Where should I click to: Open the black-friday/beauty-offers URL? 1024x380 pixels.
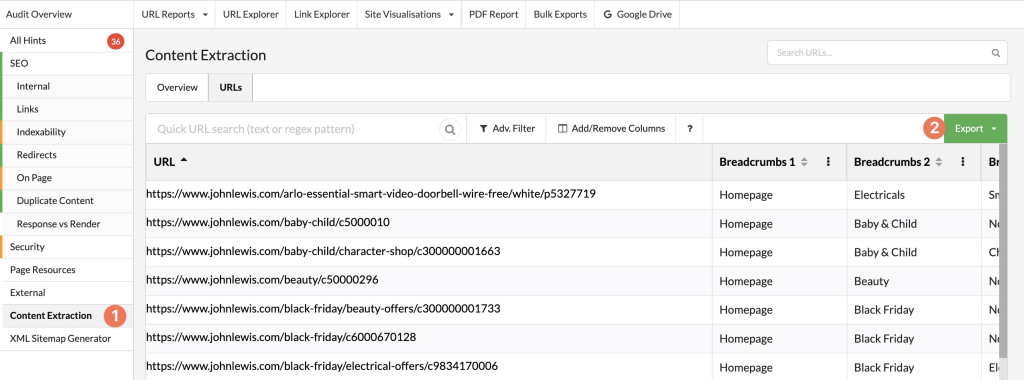[323, 309]
